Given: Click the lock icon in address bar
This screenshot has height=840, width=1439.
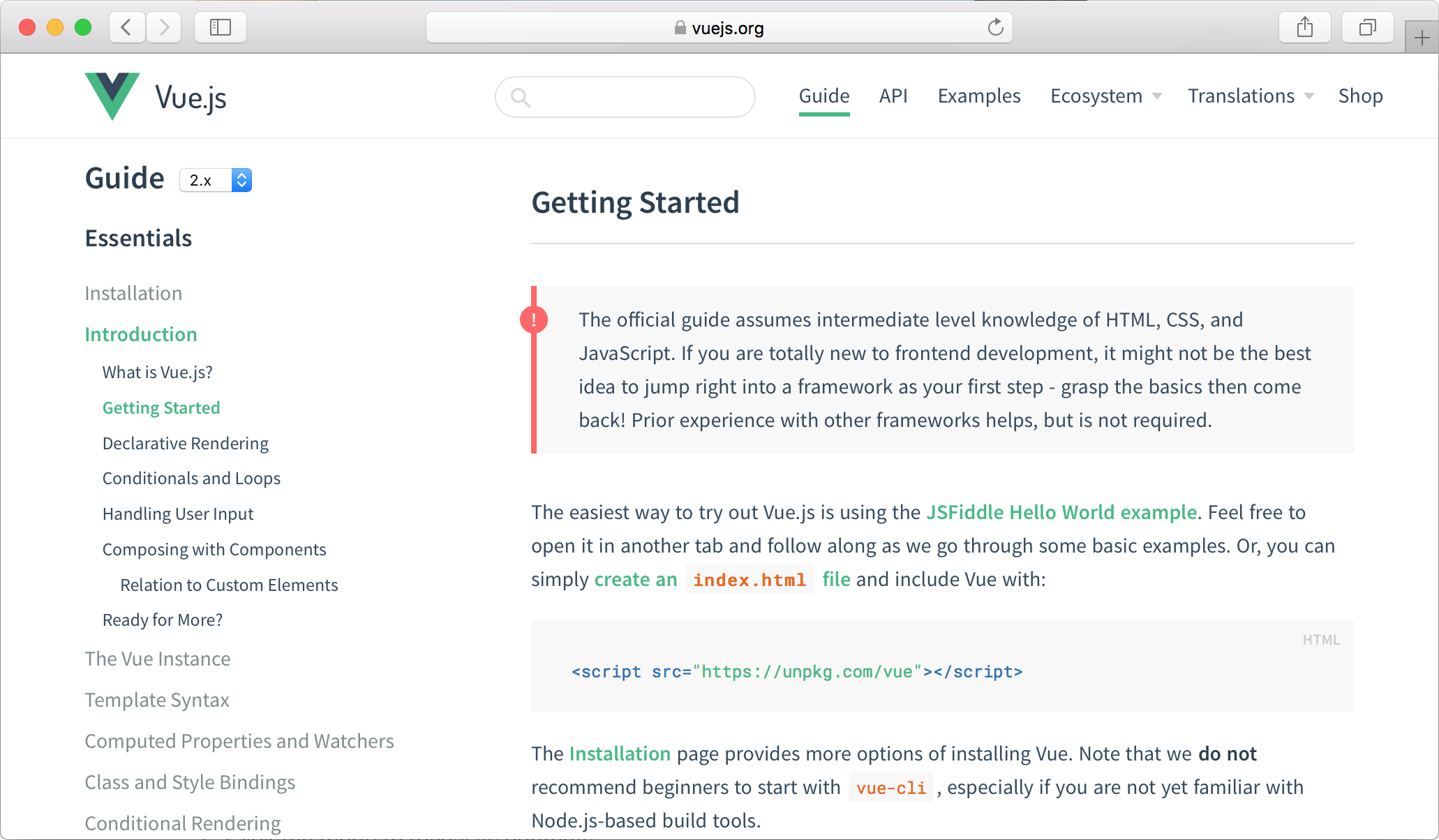Looking at the screenshot, I should (680, 28).
